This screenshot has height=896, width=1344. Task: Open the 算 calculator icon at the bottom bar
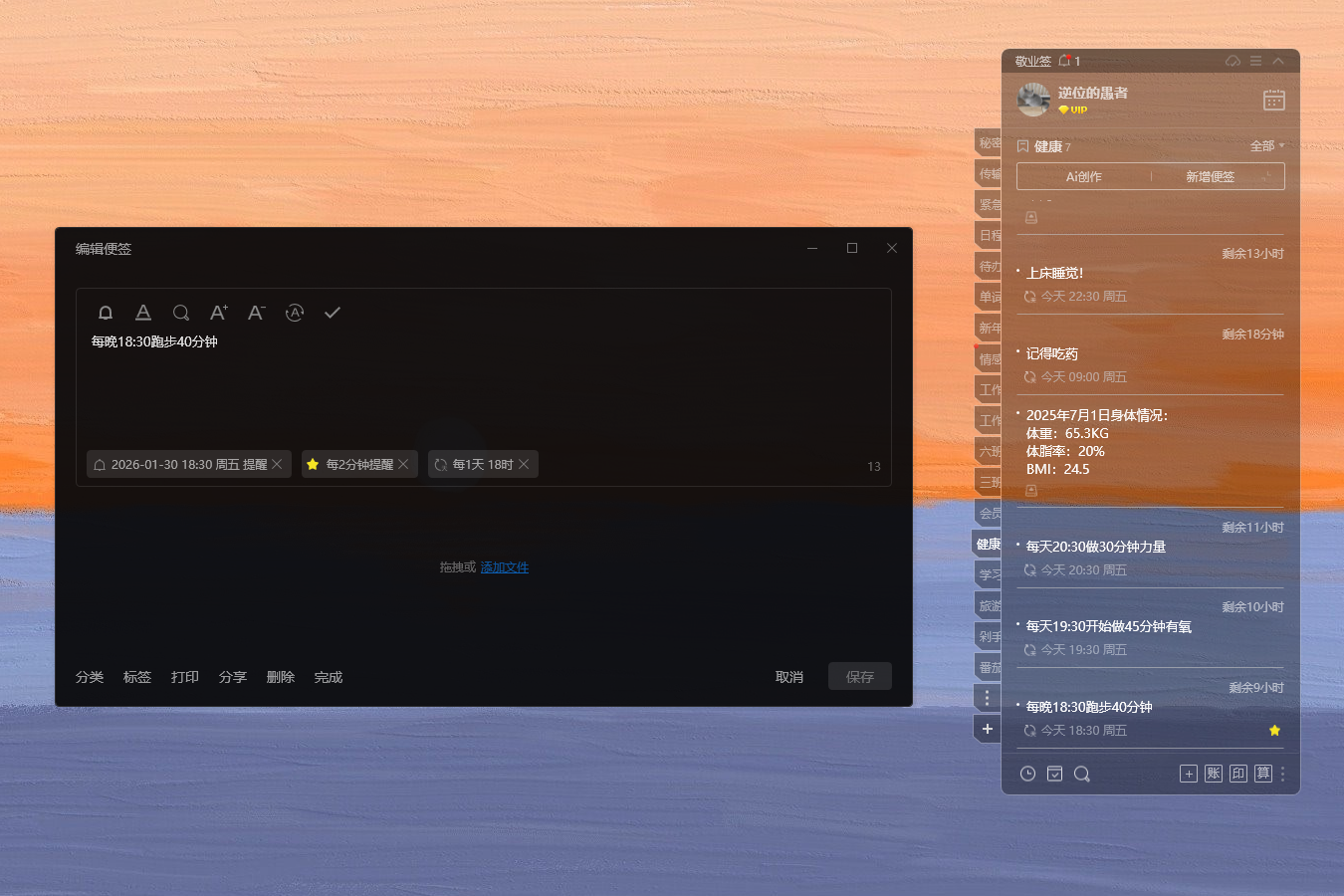coord(1262,773)
